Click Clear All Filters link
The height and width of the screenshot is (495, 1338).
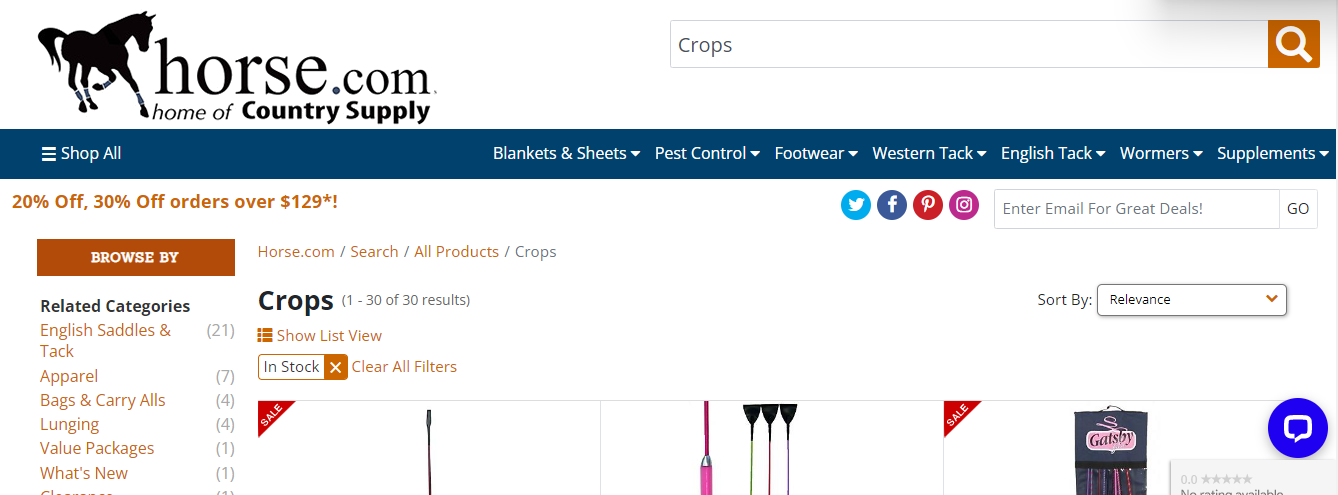coord(404,367)
